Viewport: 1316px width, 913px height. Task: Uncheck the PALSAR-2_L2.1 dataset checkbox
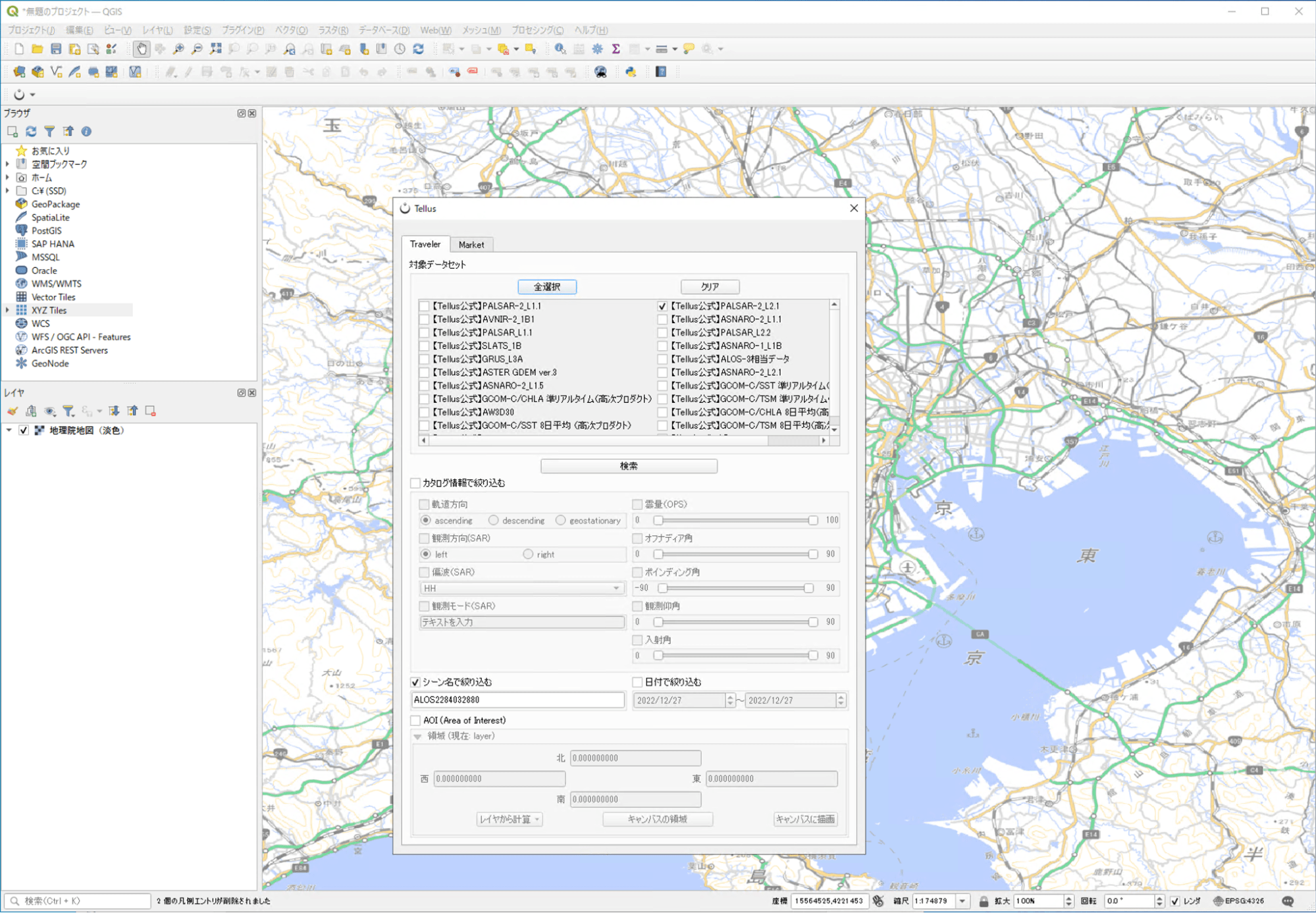pyautogui.click(x=663, y=306)
